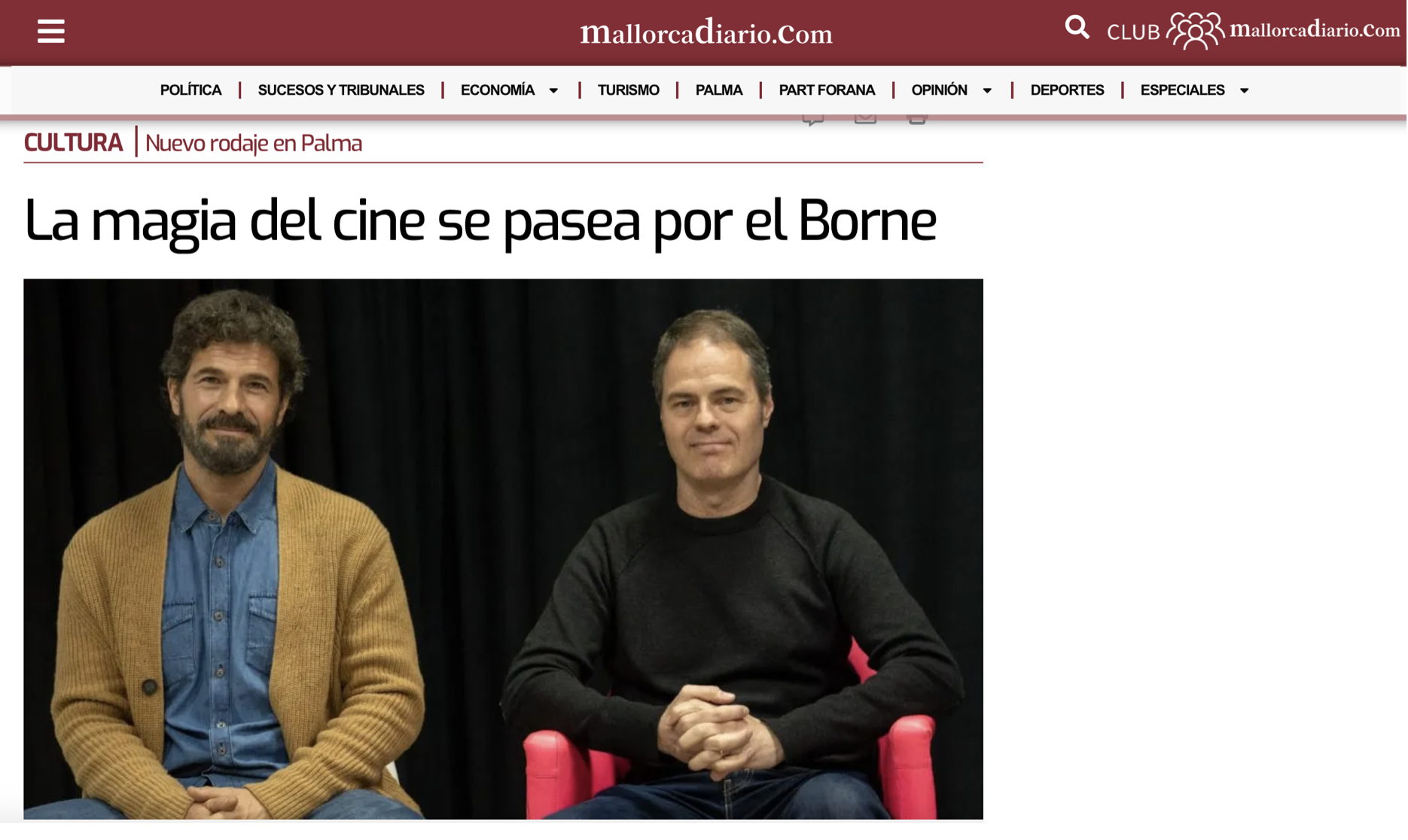Open the hamburger menu icon
Screen dimensions: 1408x840
[x=50, y=31]
